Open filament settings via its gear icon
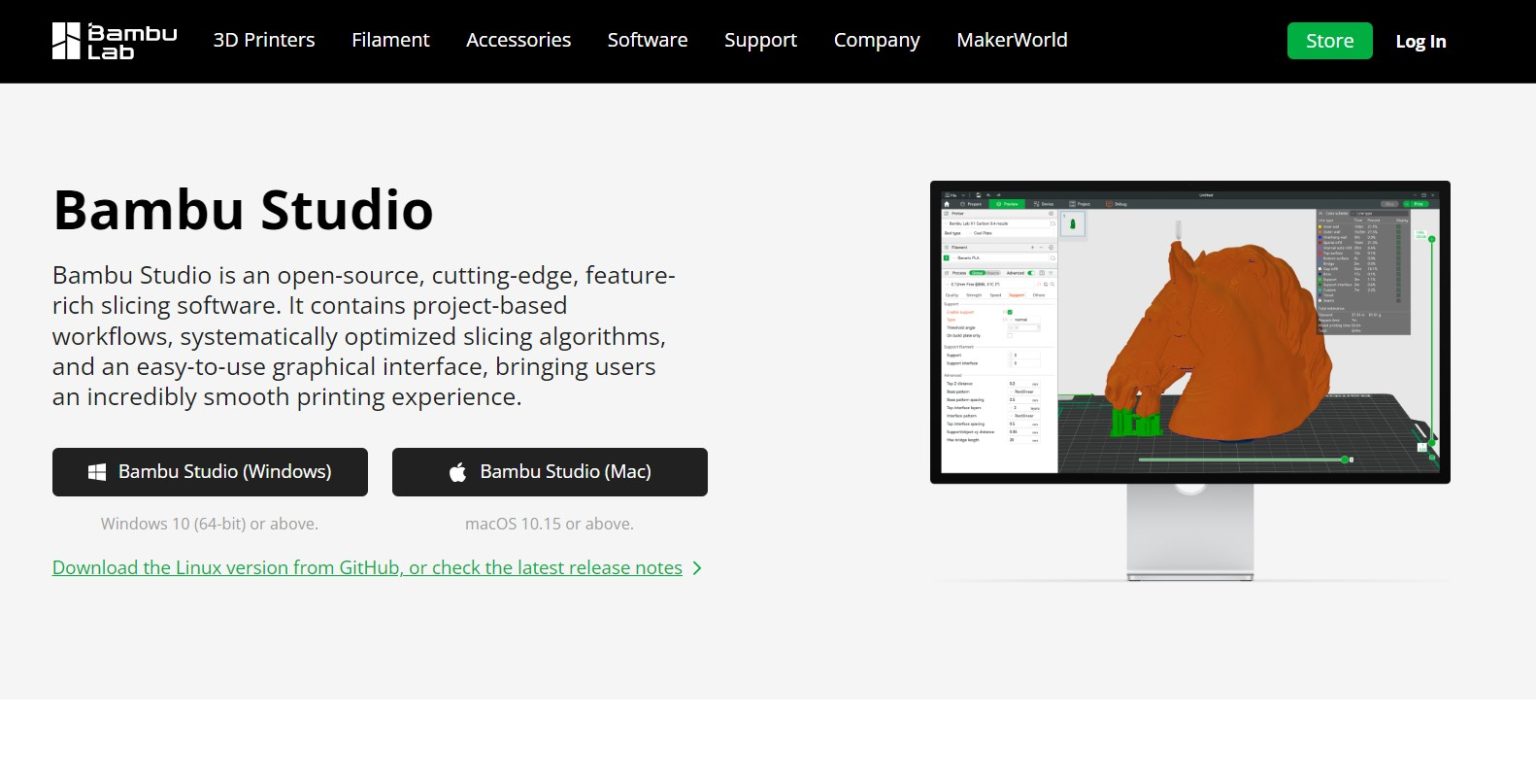Viewport: 1536px width, 783px height. click(1051, 247)
